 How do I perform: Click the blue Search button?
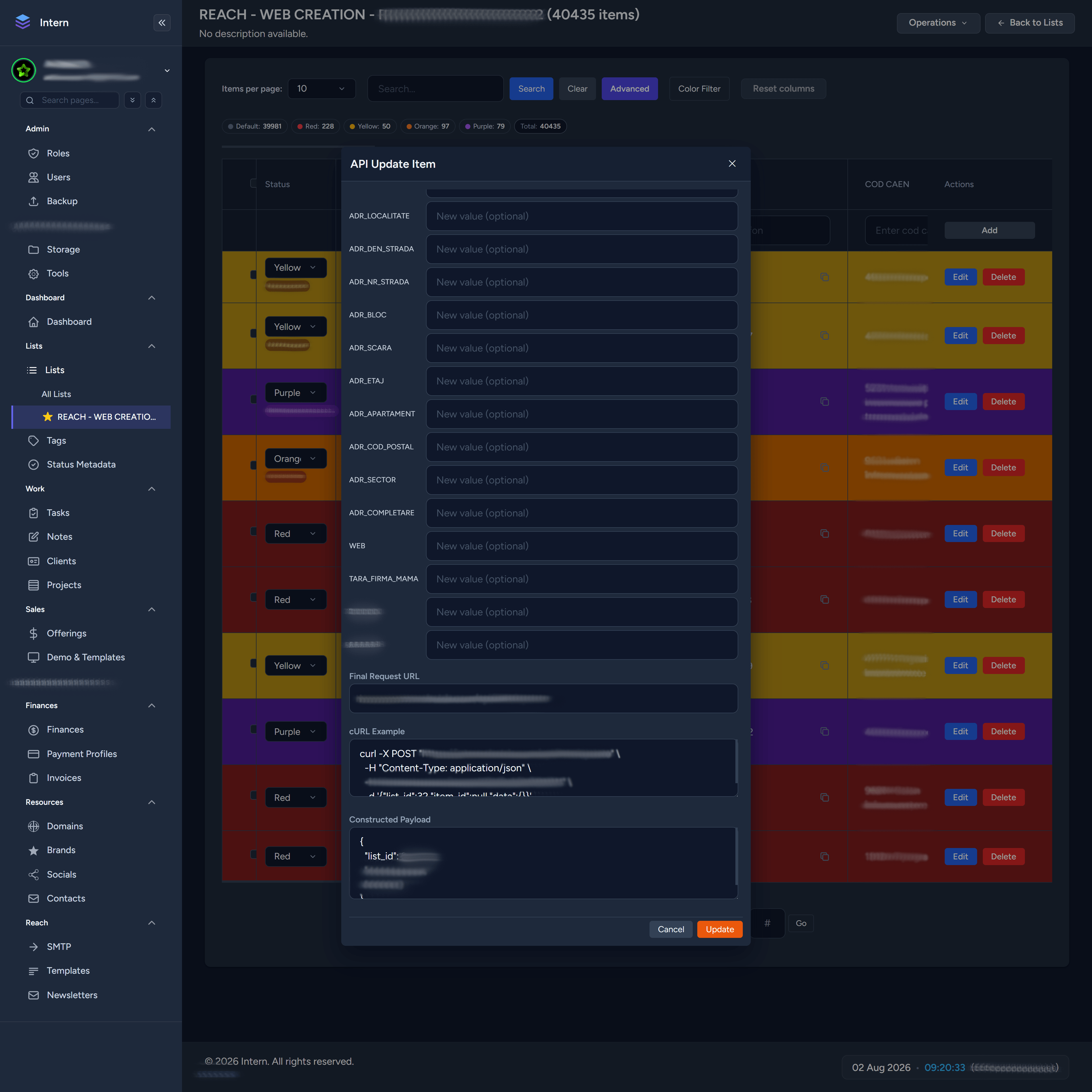(x=531, y=89)
